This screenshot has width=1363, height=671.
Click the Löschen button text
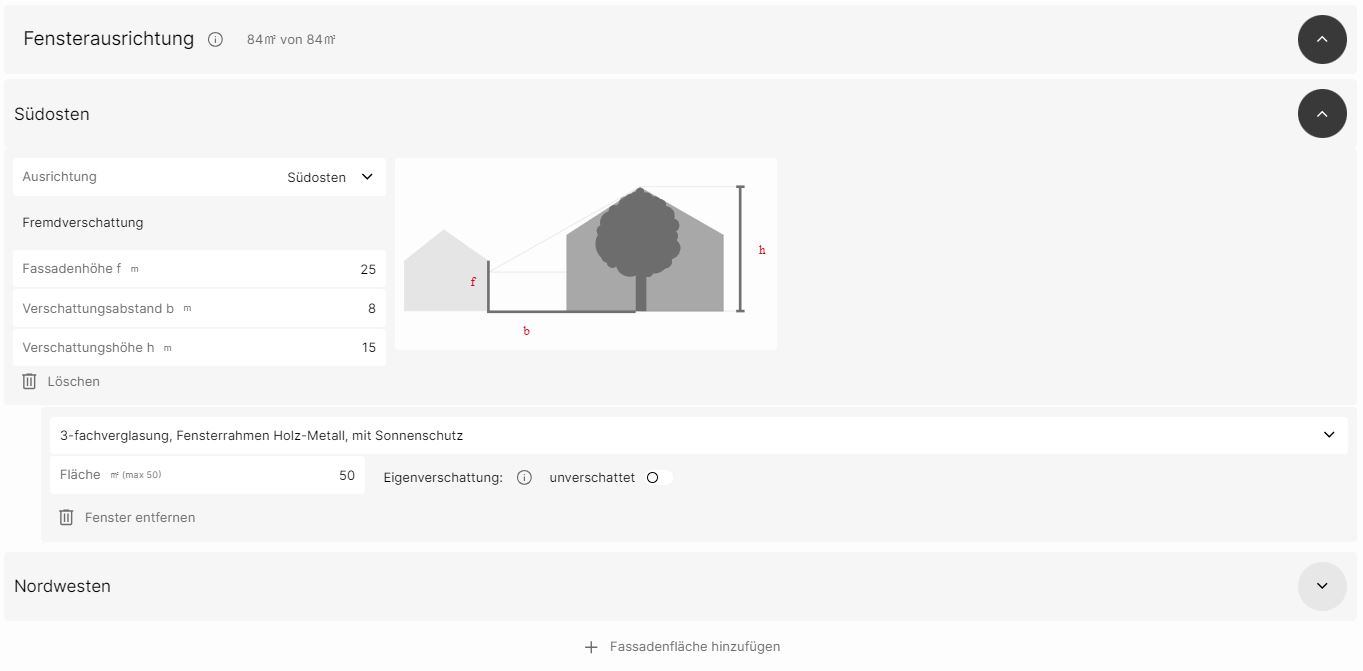[x=74, y=381]
